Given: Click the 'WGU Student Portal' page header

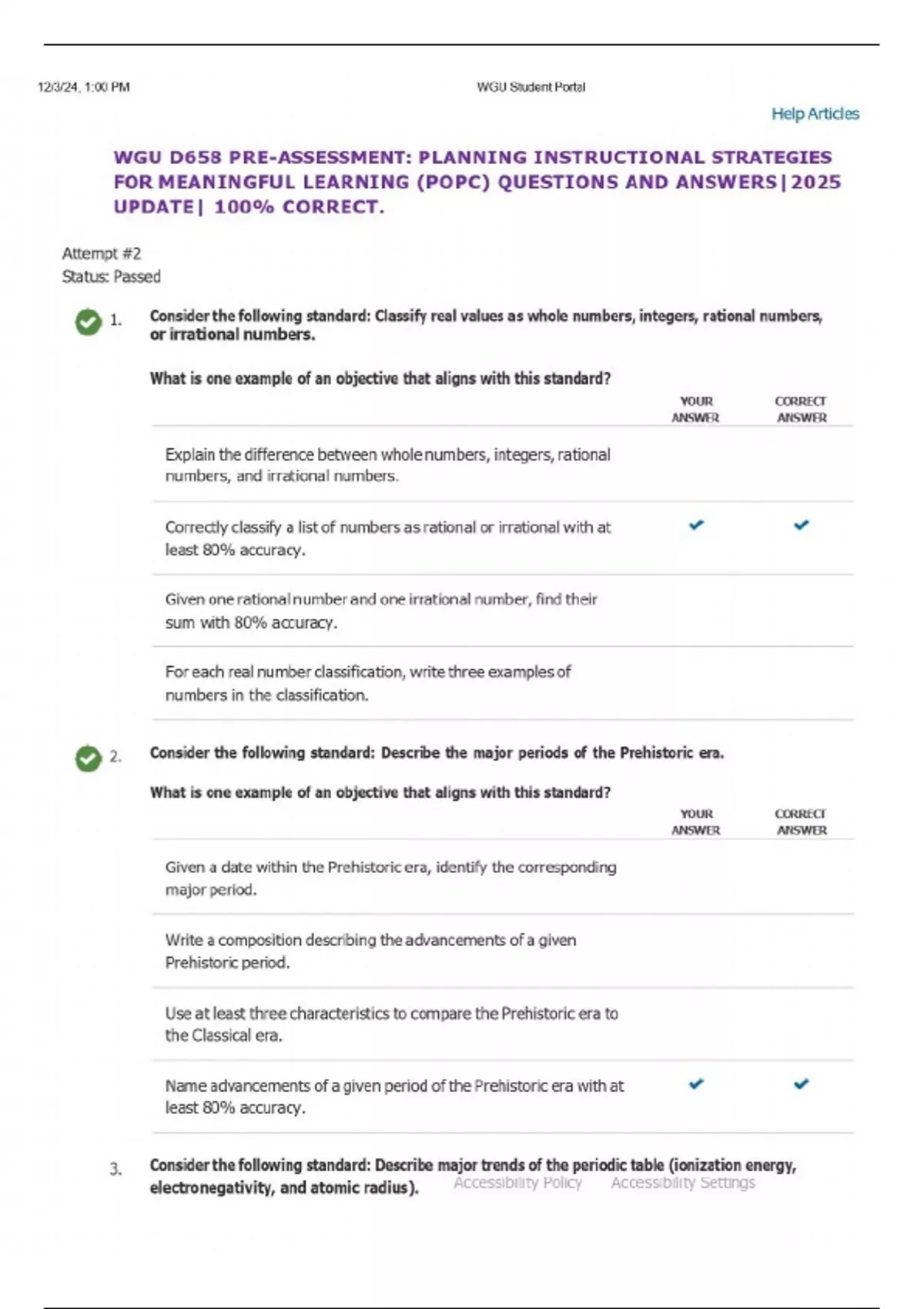Looking at the screenshot, I should (531, 87).
